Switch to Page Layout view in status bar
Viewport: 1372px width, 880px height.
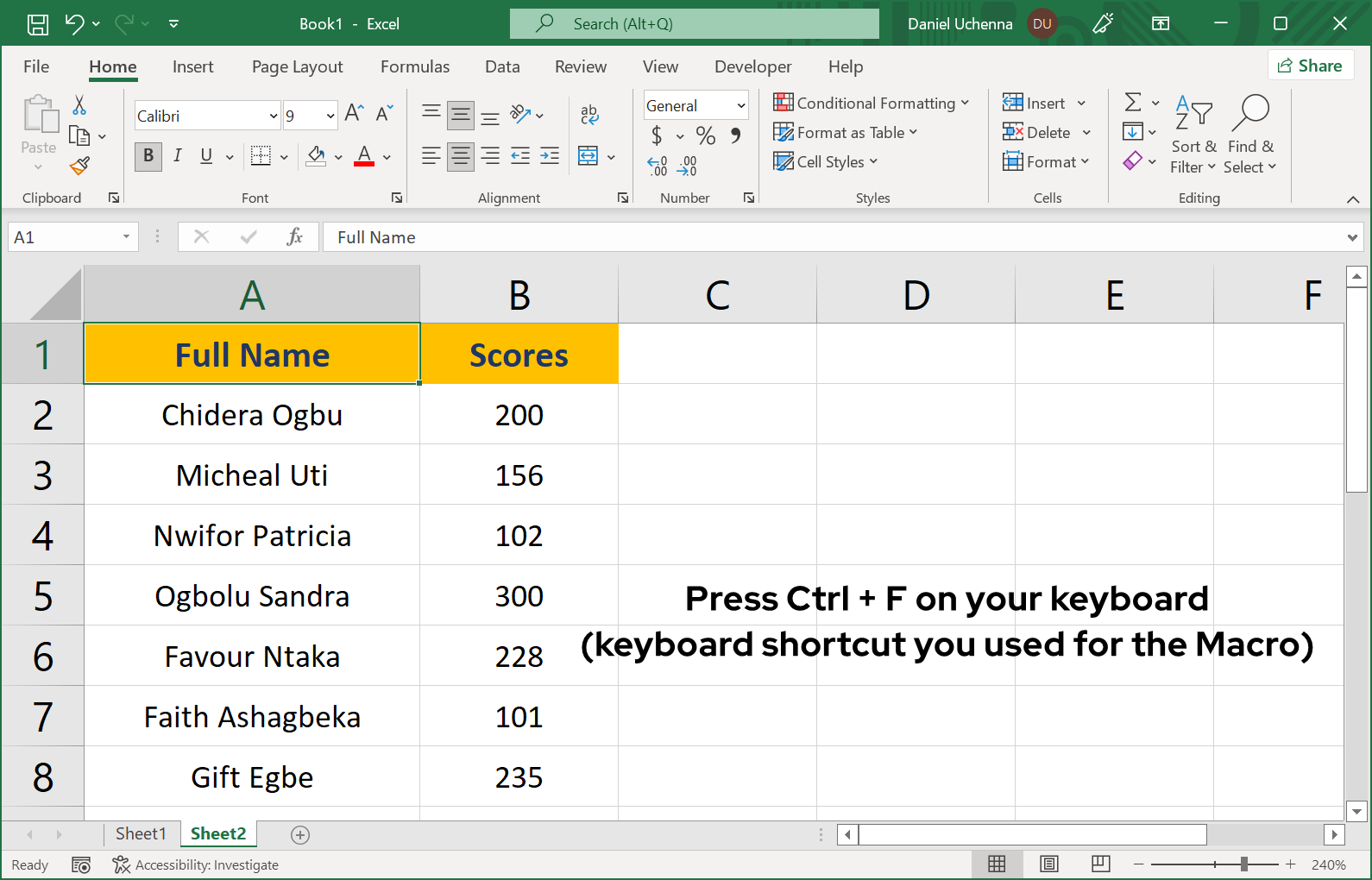pos(1048,864)
